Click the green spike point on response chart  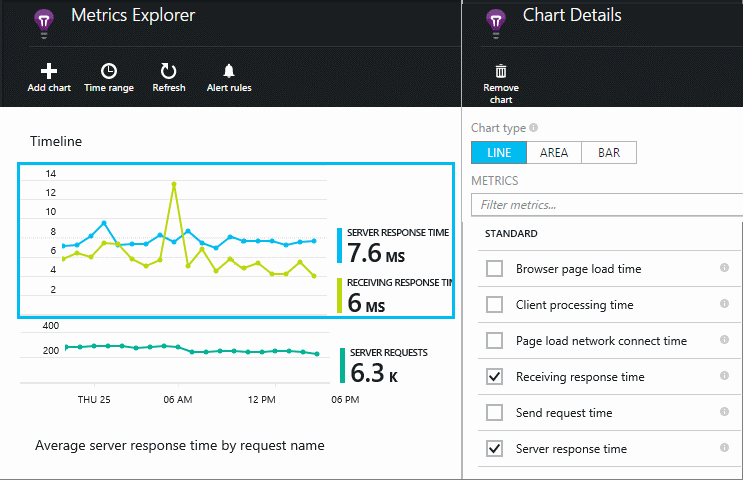(174, 184)
